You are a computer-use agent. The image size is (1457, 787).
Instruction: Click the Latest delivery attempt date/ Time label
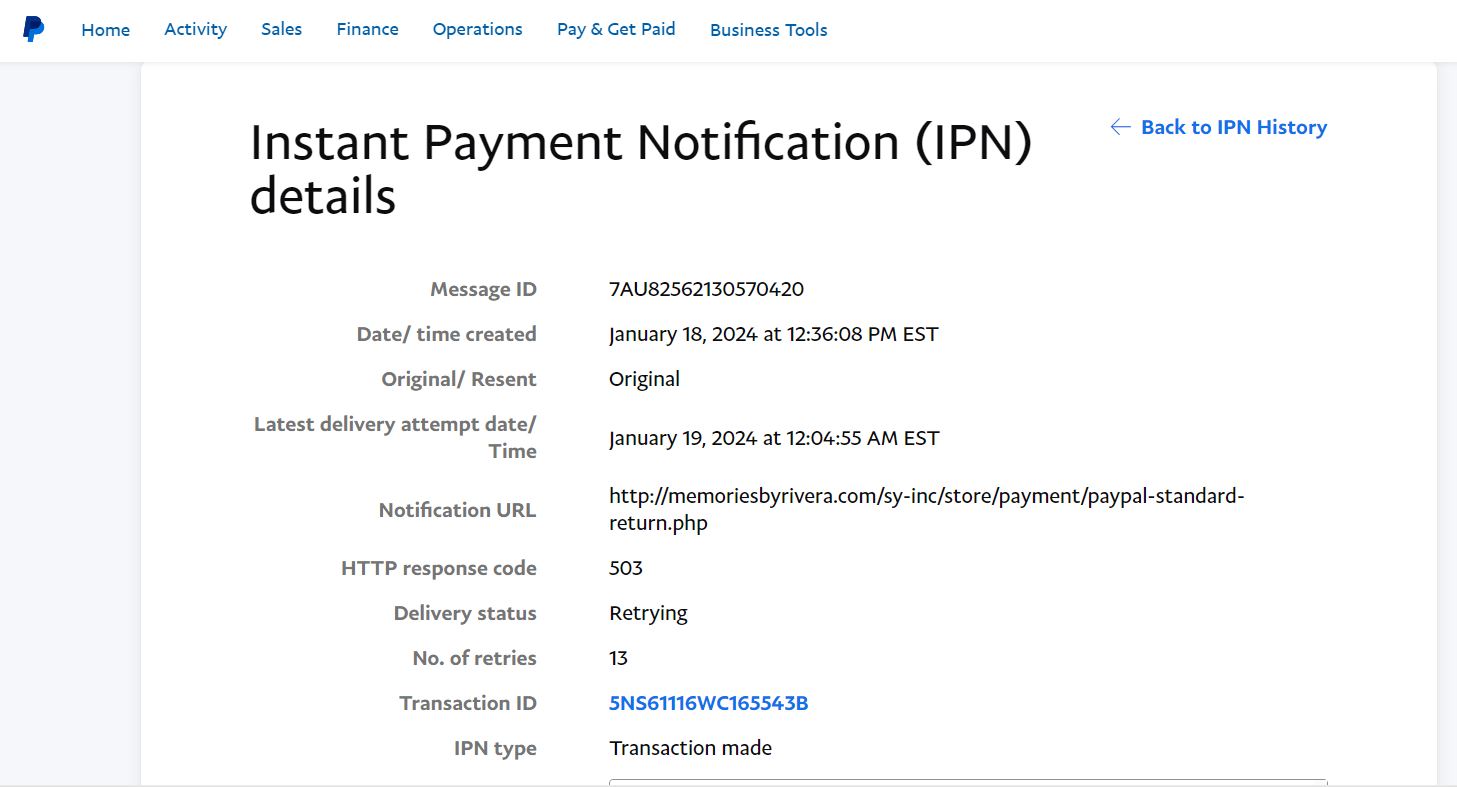click(x=396, y=437)
